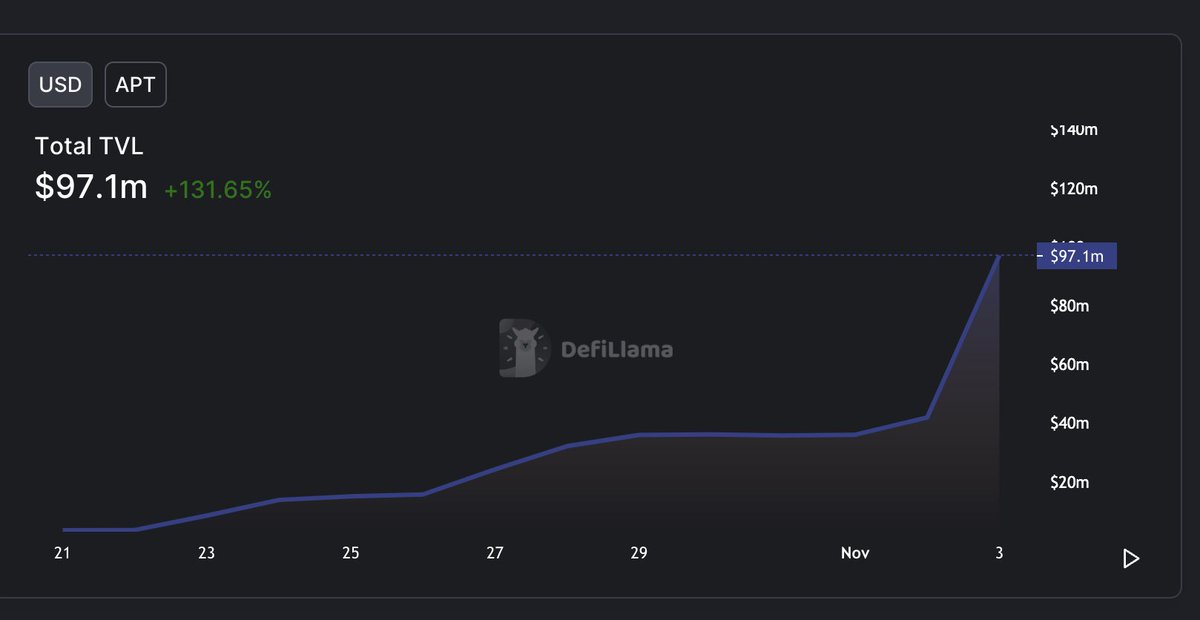The height and width of the screenshot is (620, 1200).
Task: Click the chart line peak at $97.1m
Action: pyautogui.click(x=998, y=257)
